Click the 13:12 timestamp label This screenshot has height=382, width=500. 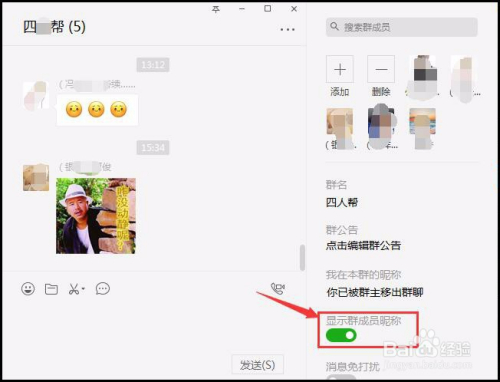[153, 65]
